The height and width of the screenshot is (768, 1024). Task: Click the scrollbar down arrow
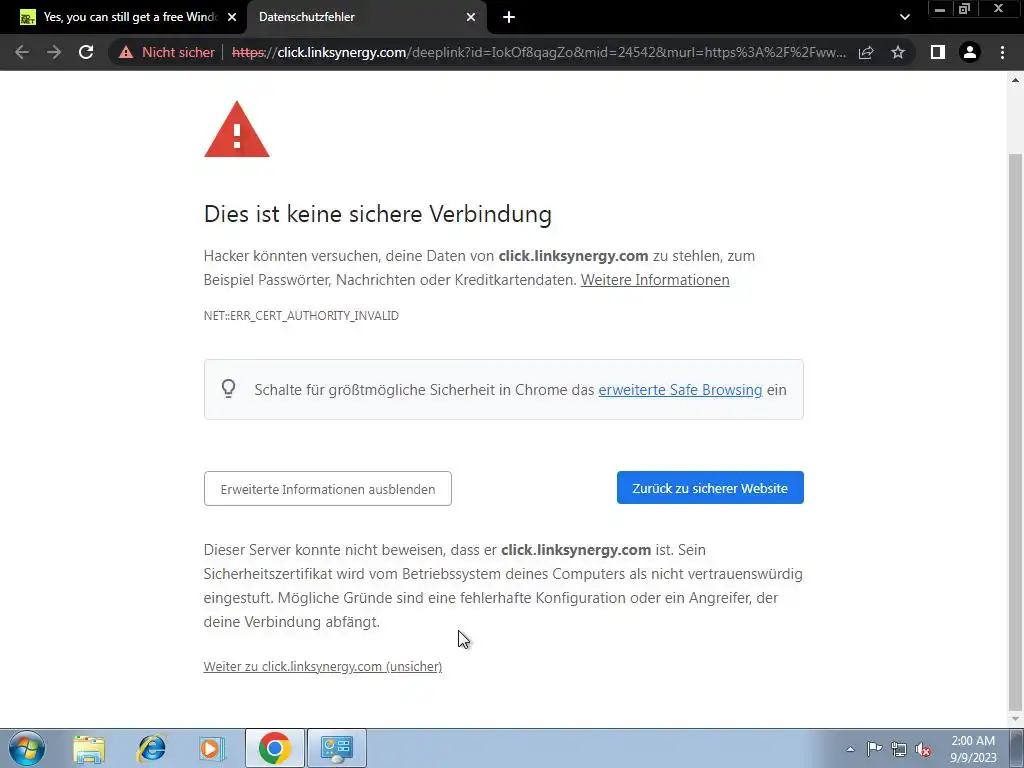[1015, 720]
